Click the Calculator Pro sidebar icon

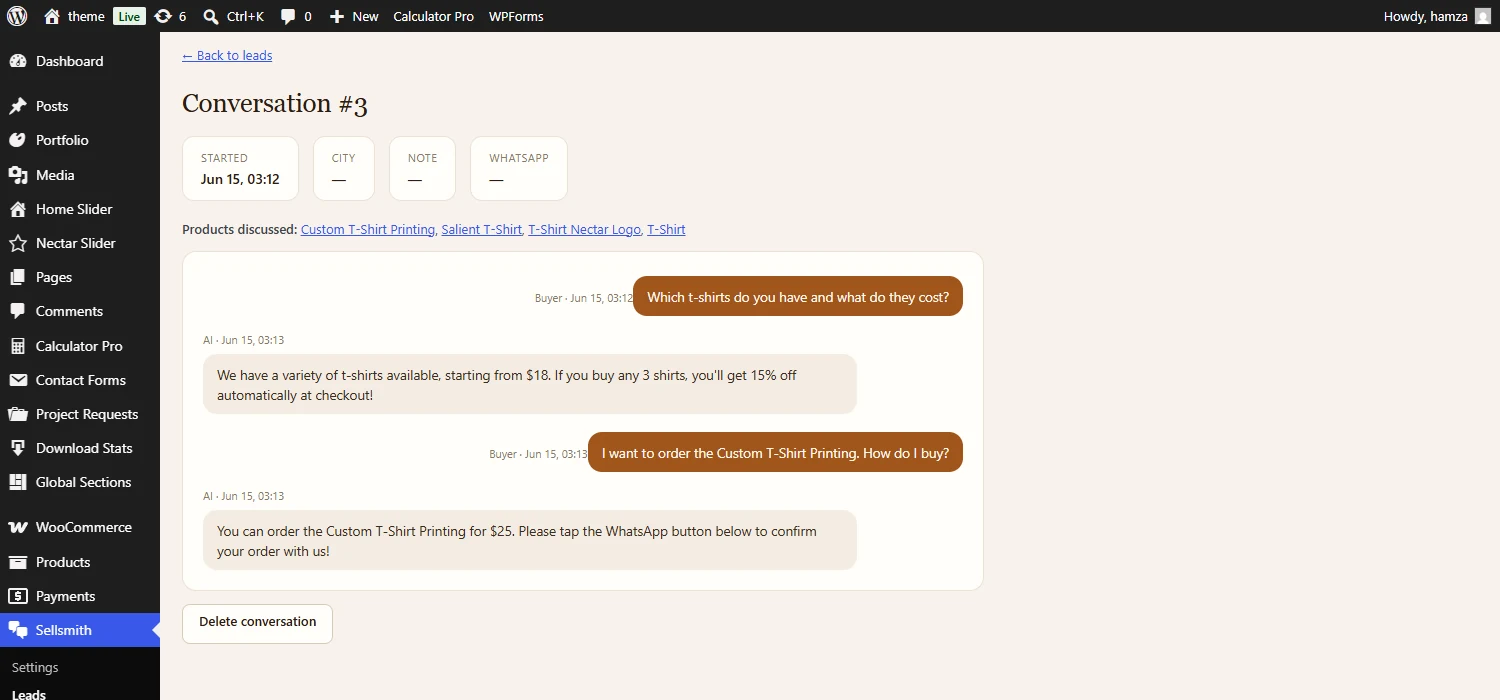[x=17, y=346]
